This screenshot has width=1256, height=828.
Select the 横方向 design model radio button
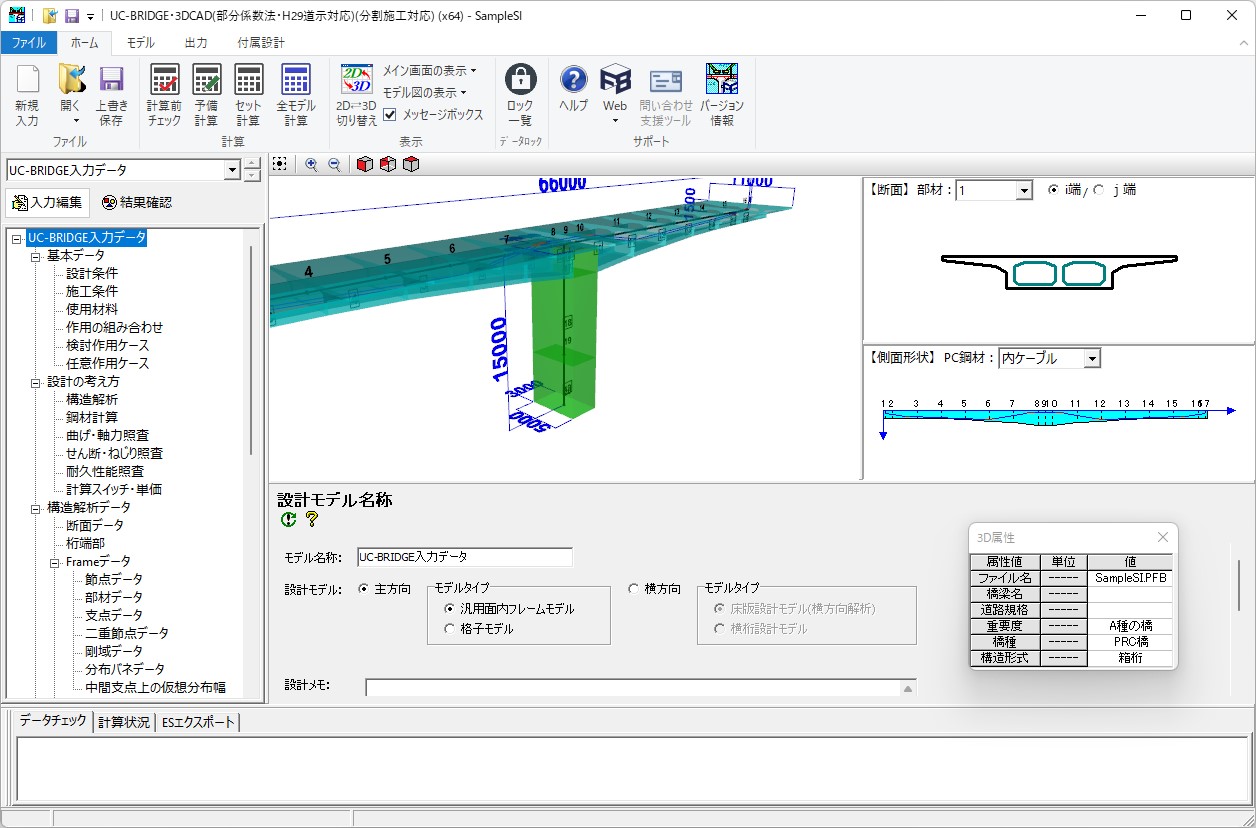634,589
